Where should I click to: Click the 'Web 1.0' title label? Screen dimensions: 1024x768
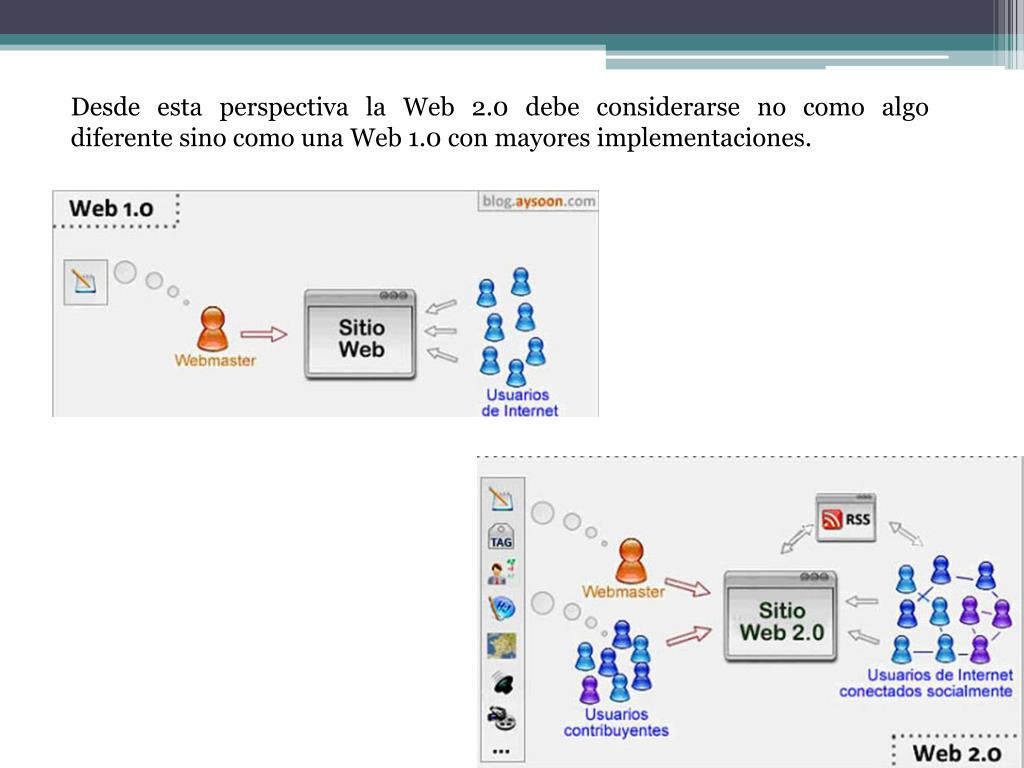pos(111,209)
